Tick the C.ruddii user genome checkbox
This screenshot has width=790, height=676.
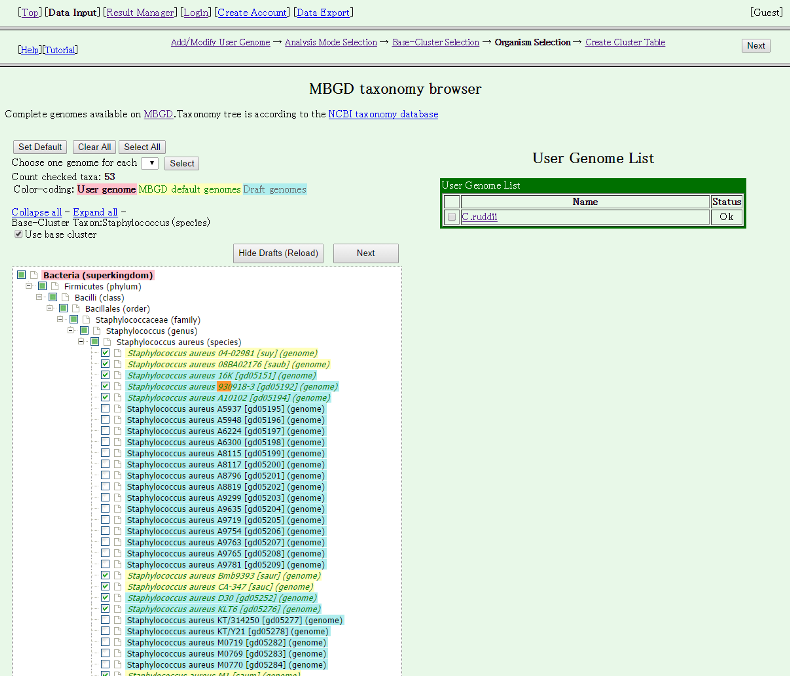coord(452,217)
